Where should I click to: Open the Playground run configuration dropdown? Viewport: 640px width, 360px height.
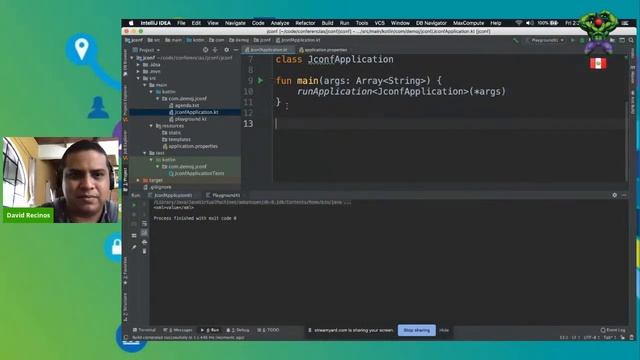547,40
